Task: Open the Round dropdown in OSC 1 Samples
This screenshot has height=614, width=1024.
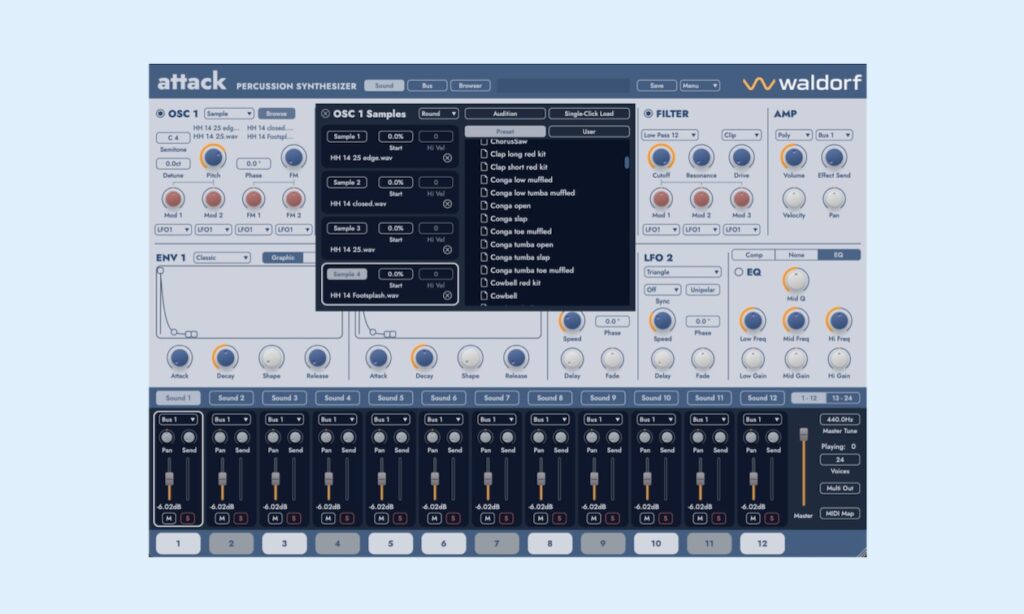Action: (438, 114)
